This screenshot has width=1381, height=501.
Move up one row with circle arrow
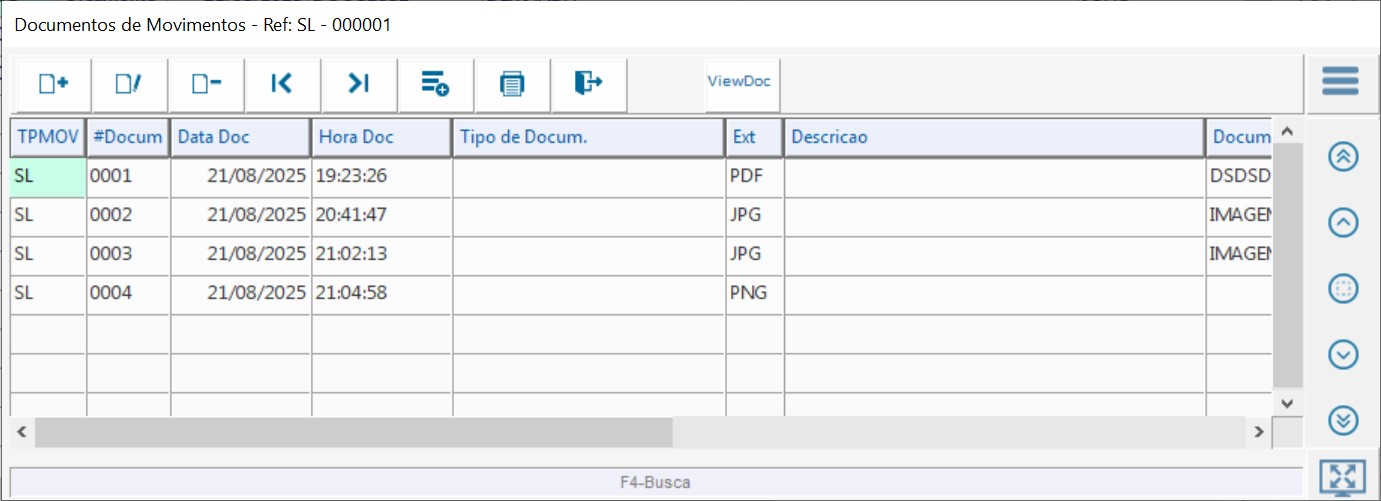(x=1343, y=223)
